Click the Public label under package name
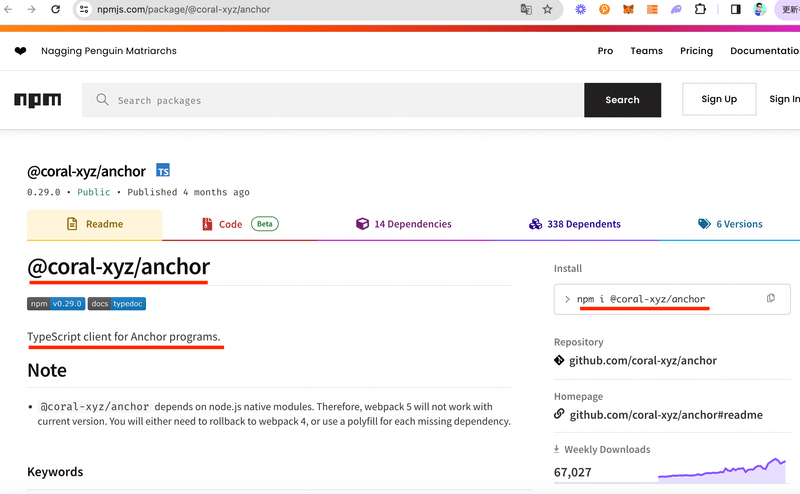This screenshot has width=800, height=494. [x=93, y=192]
